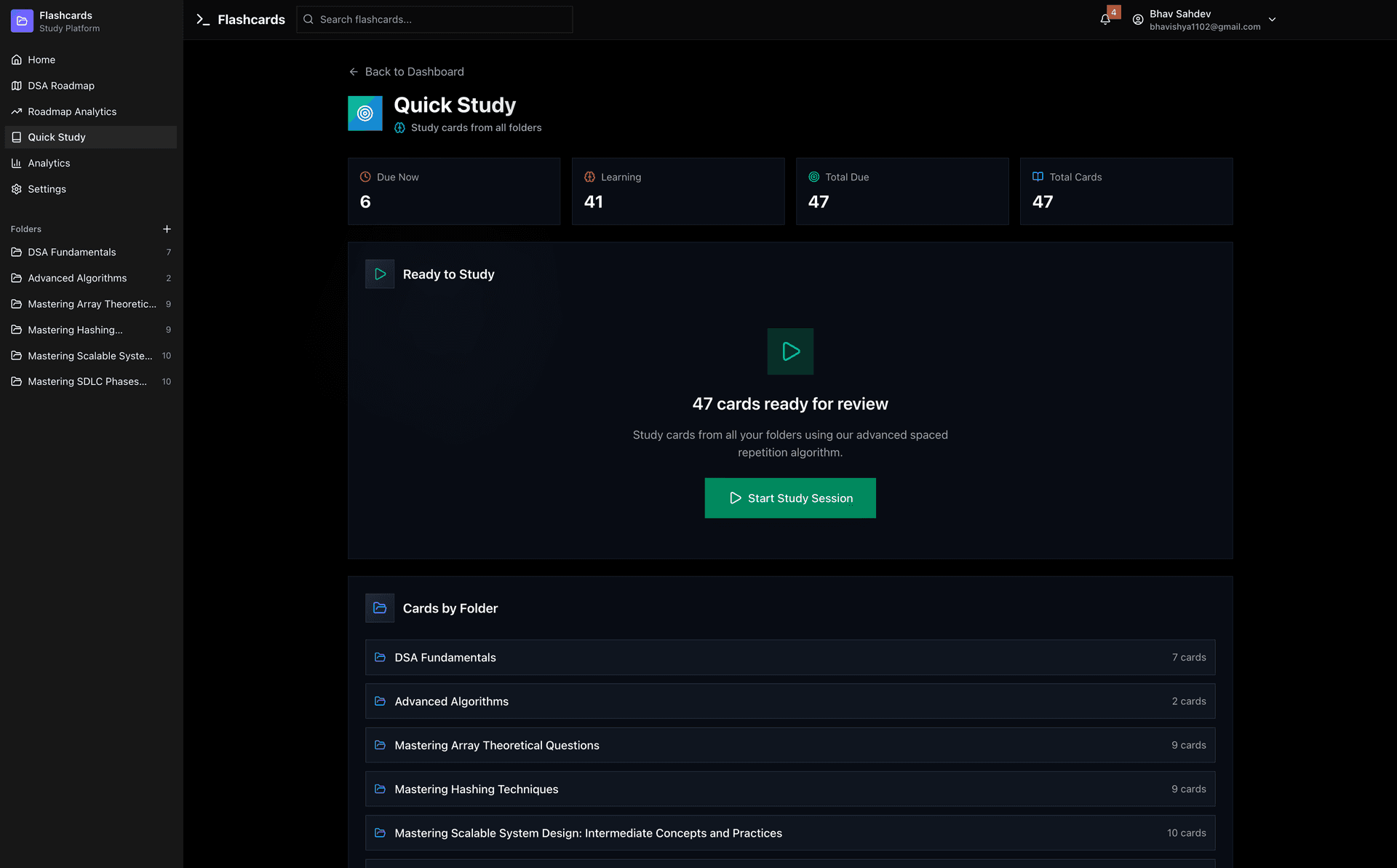
Task: Open Mastering Array Theoretical Questions folder row
Action: tap(790, 745)
